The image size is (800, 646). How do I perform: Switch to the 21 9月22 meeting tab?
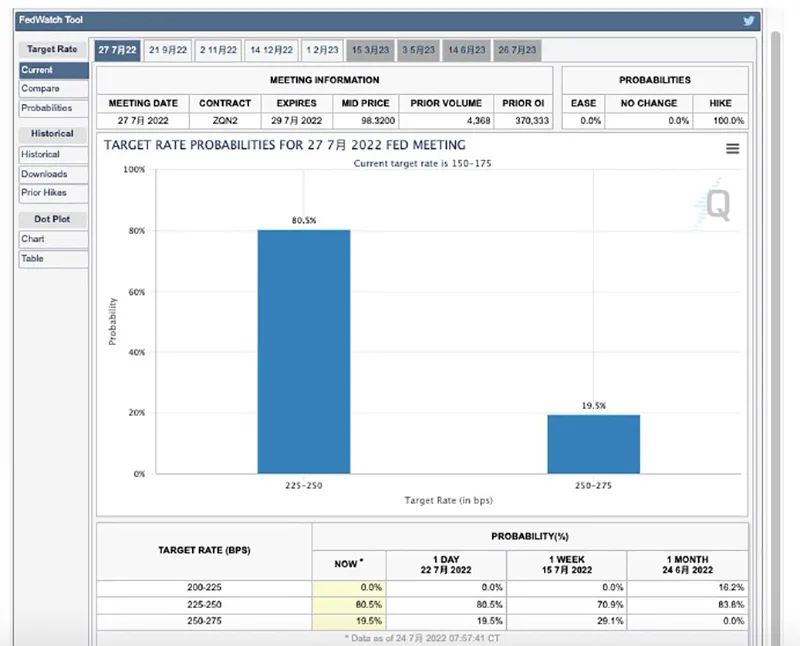(x=168, y=50)
